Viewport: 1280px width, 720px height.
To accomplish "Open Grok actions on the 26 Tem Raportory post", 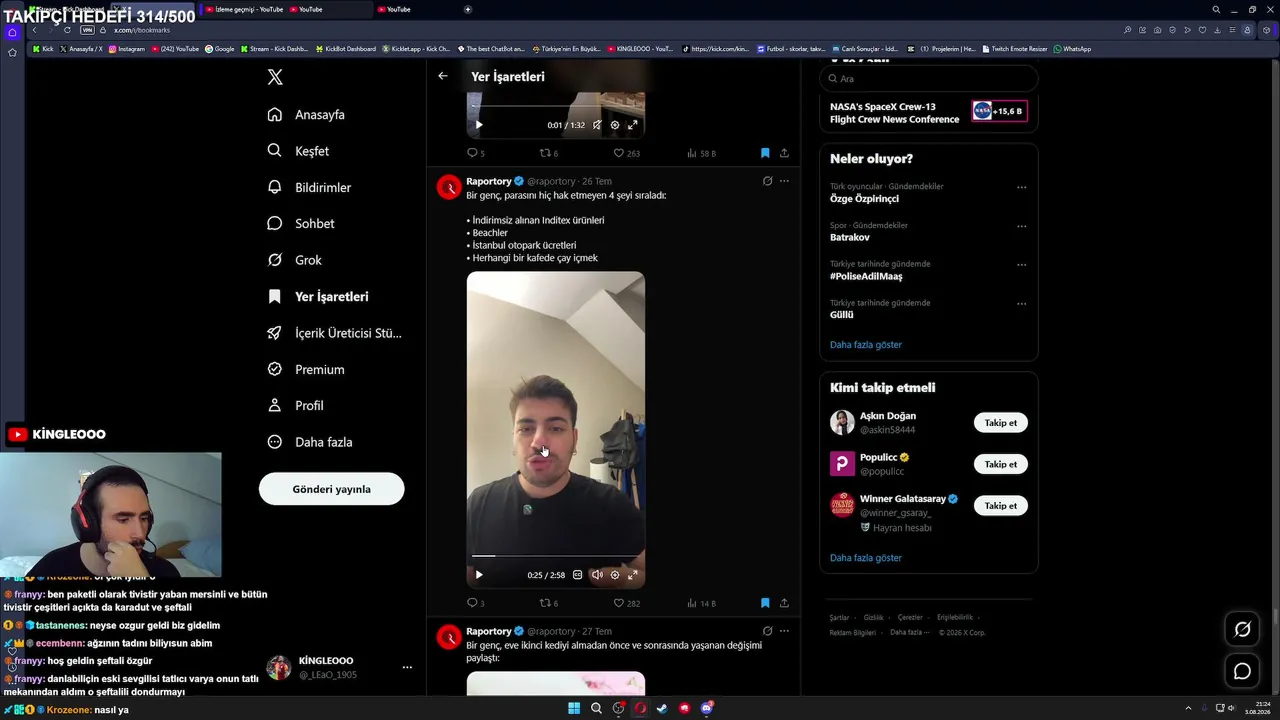I will pos(767,181).
